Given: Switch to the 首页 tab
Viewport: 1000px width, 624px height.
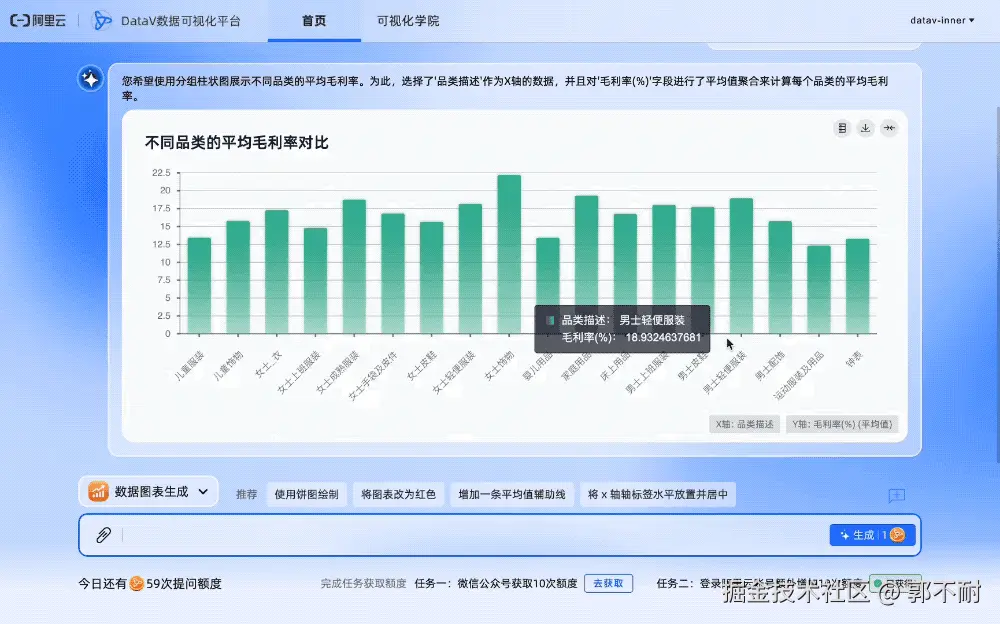Looking at the screenshot, I should pos(314,19).
